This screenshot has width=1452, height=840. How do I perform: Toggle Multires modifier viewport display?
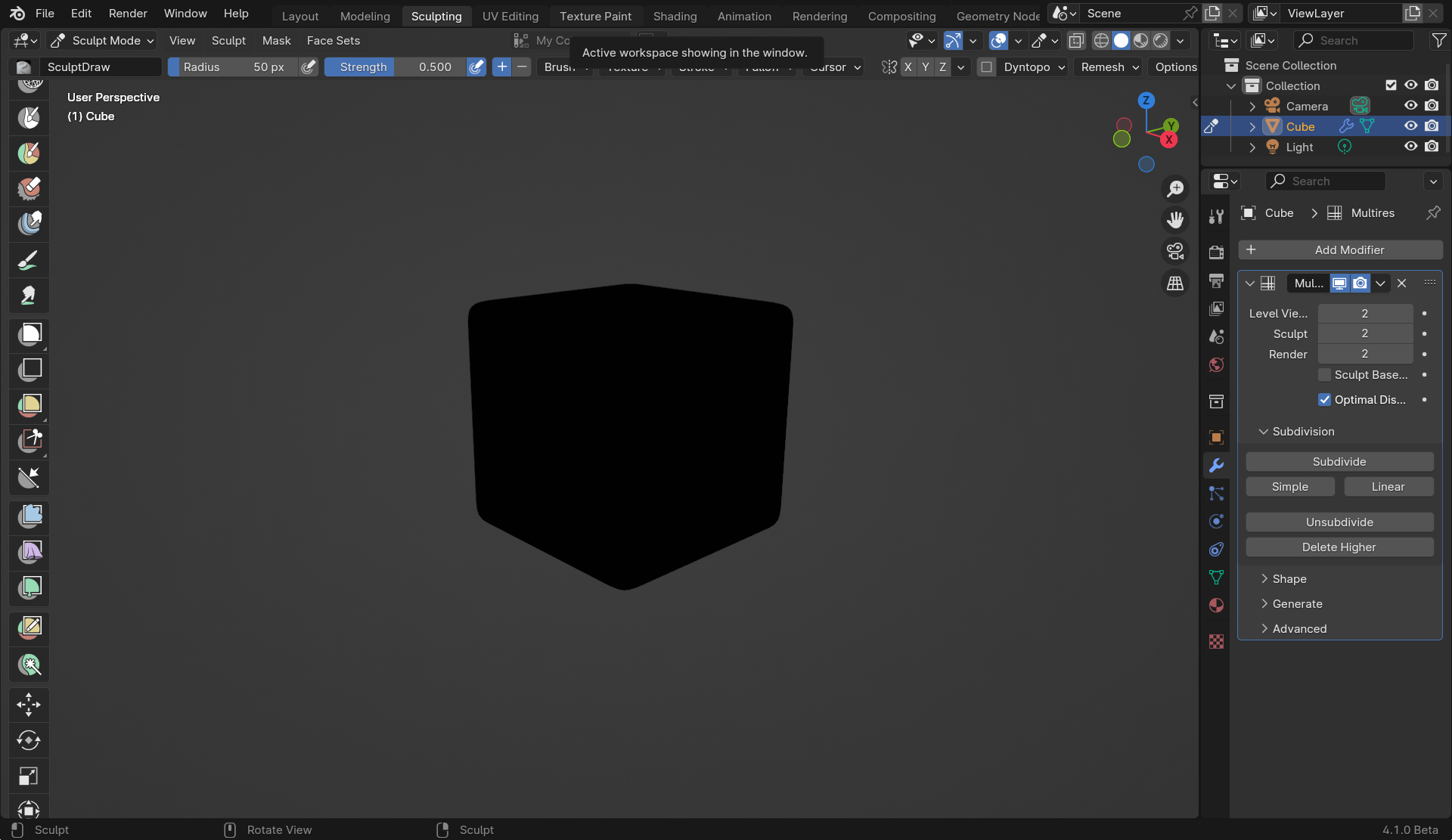(1339, 284)
